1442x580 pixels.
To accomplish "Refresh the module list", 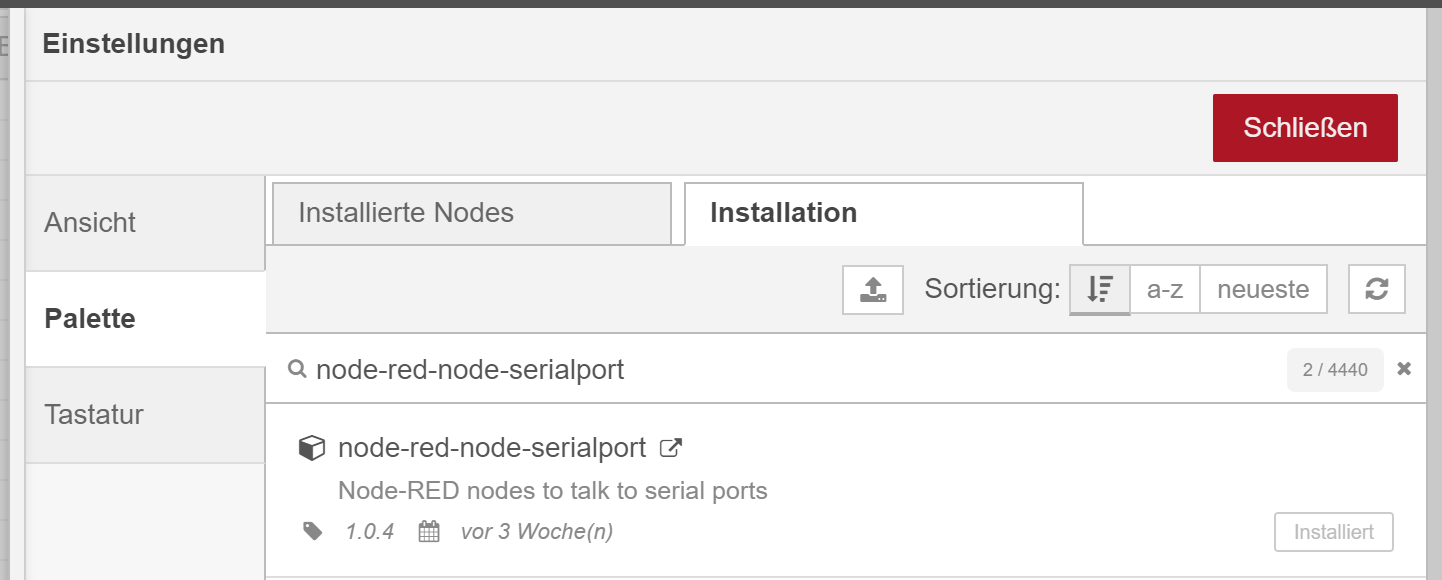I will [x=1377, y=290].
